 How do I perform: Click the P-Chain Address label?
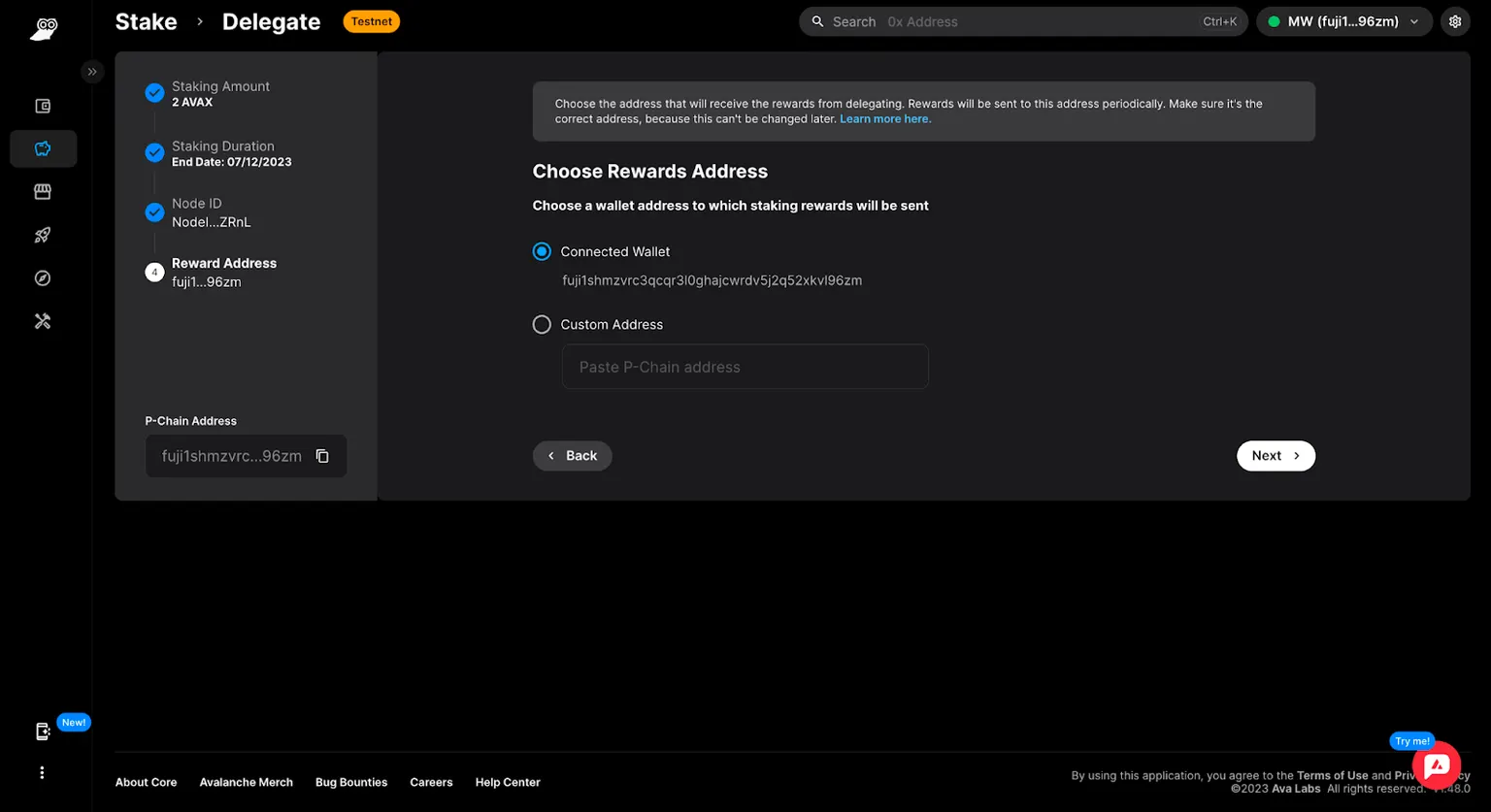coord(191,421)
